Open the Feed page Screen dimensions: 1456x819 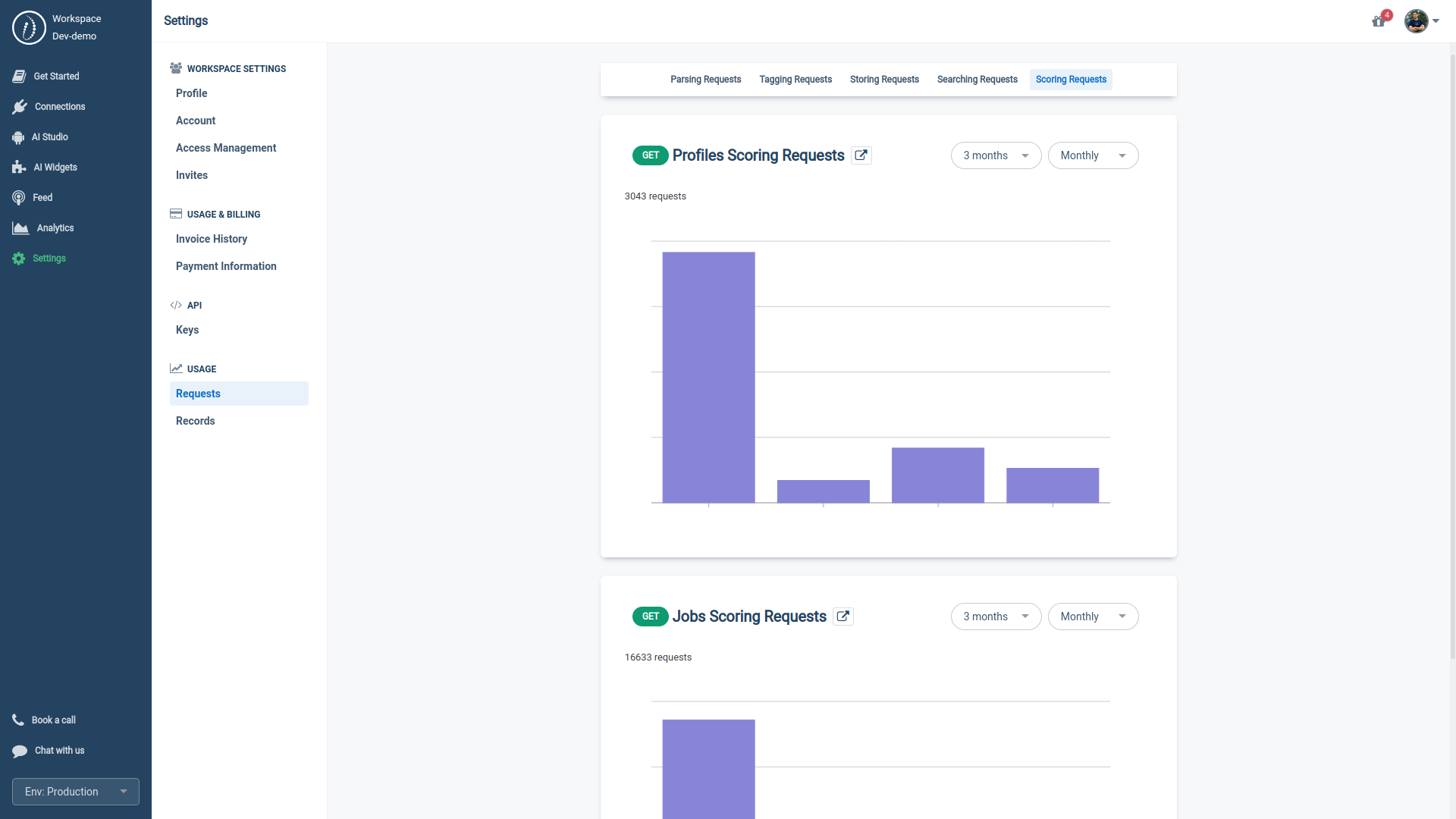click(42, 198)
